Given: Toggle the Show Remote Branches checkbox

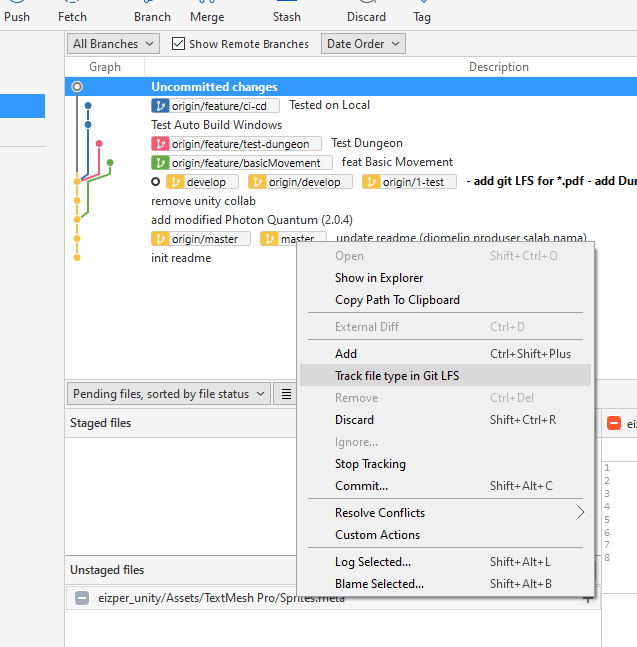Looking at the screenshot, I should [179, 44].
